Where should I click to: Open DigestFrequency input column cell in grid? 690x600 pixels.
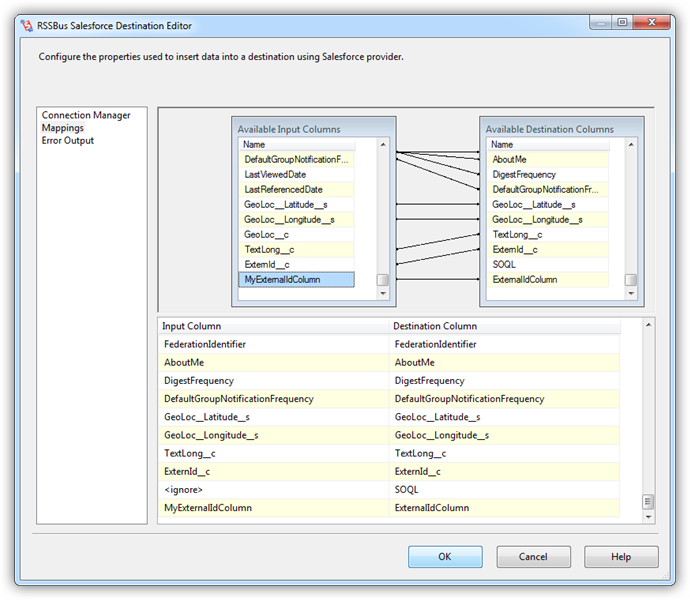click(x=274, y=381)
